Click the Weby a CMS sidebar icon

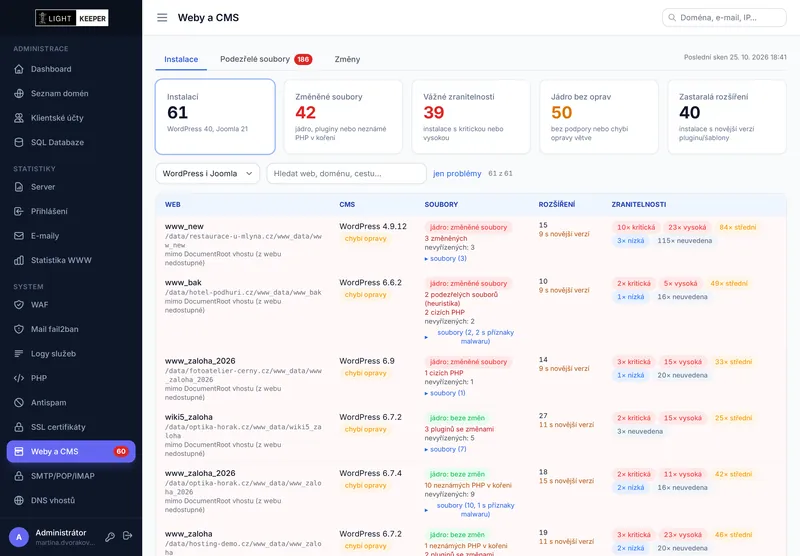(x=19, y=451)
